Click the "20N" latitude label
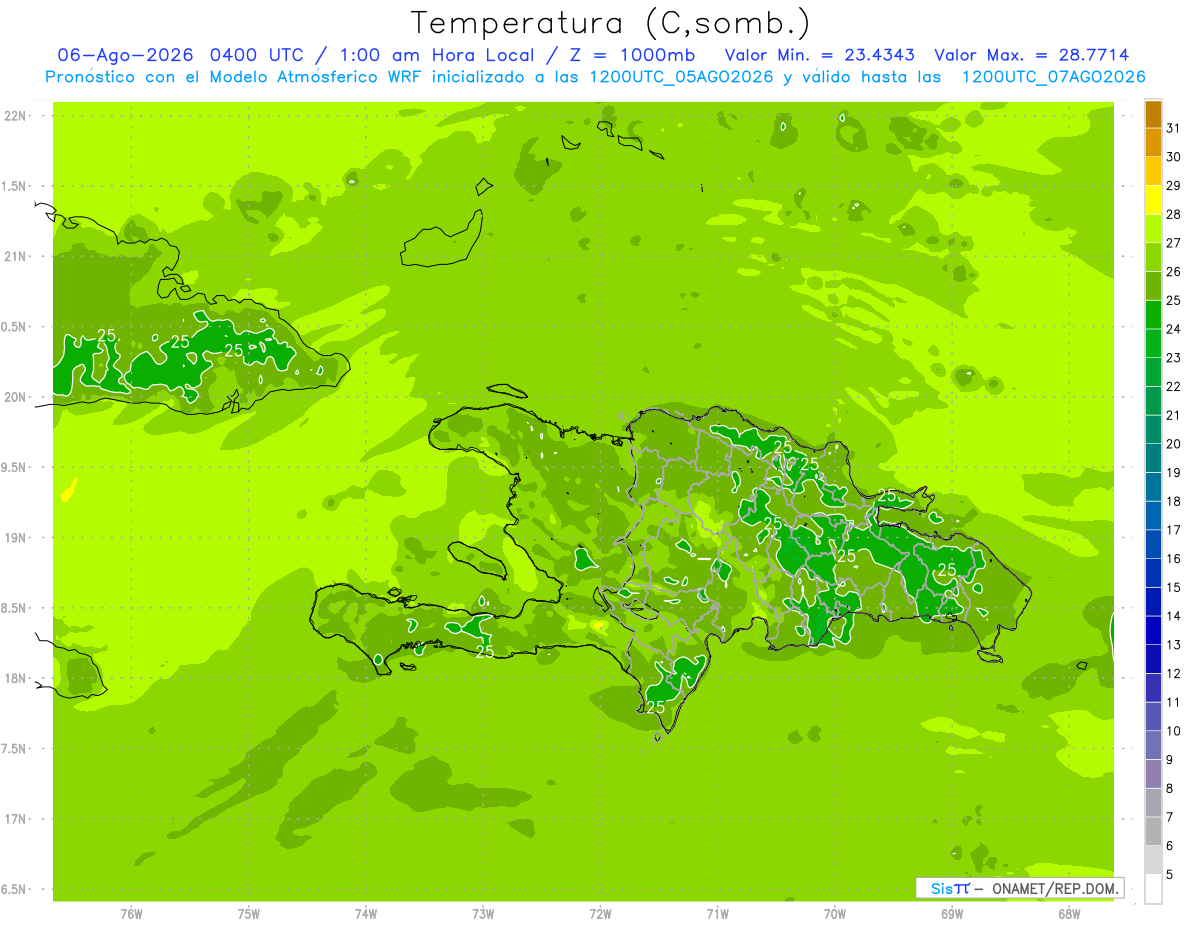Screen dimensions: 1200x927 [16, 397]
